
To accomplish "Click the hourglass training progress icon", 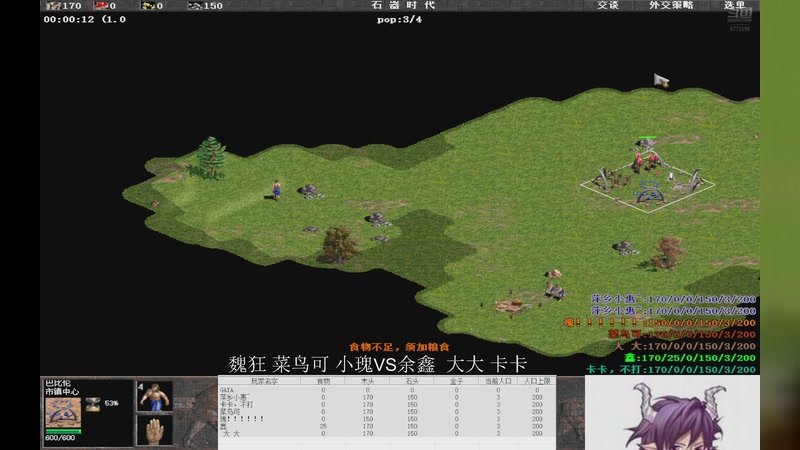I will click(x=93, y=404).
